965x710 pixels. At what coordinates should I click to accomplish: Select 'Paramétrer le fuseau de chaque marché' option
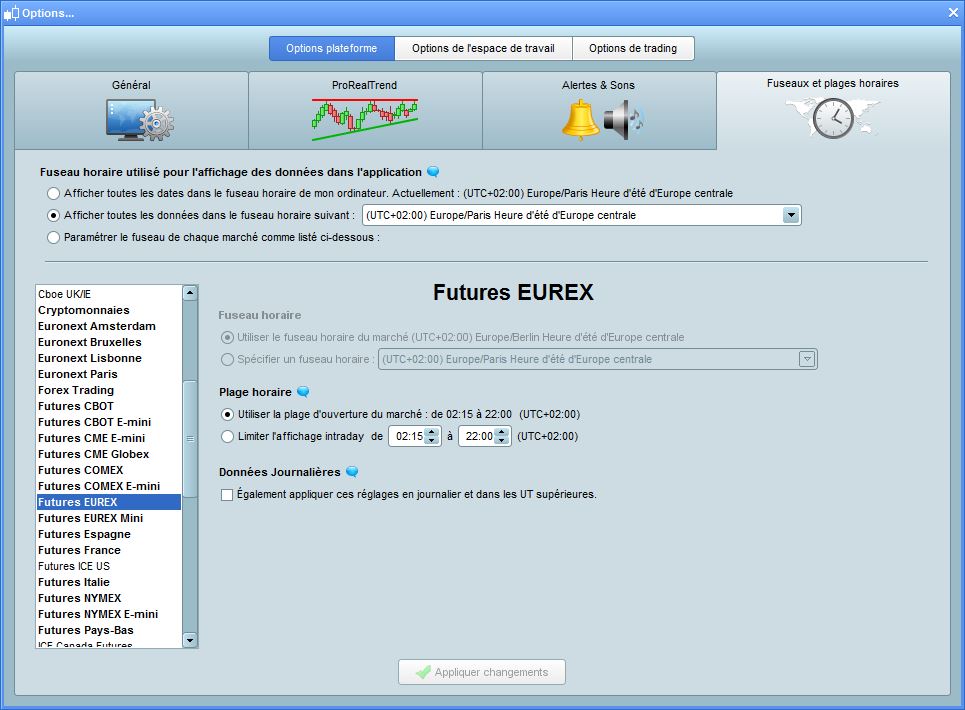(54, 237)
